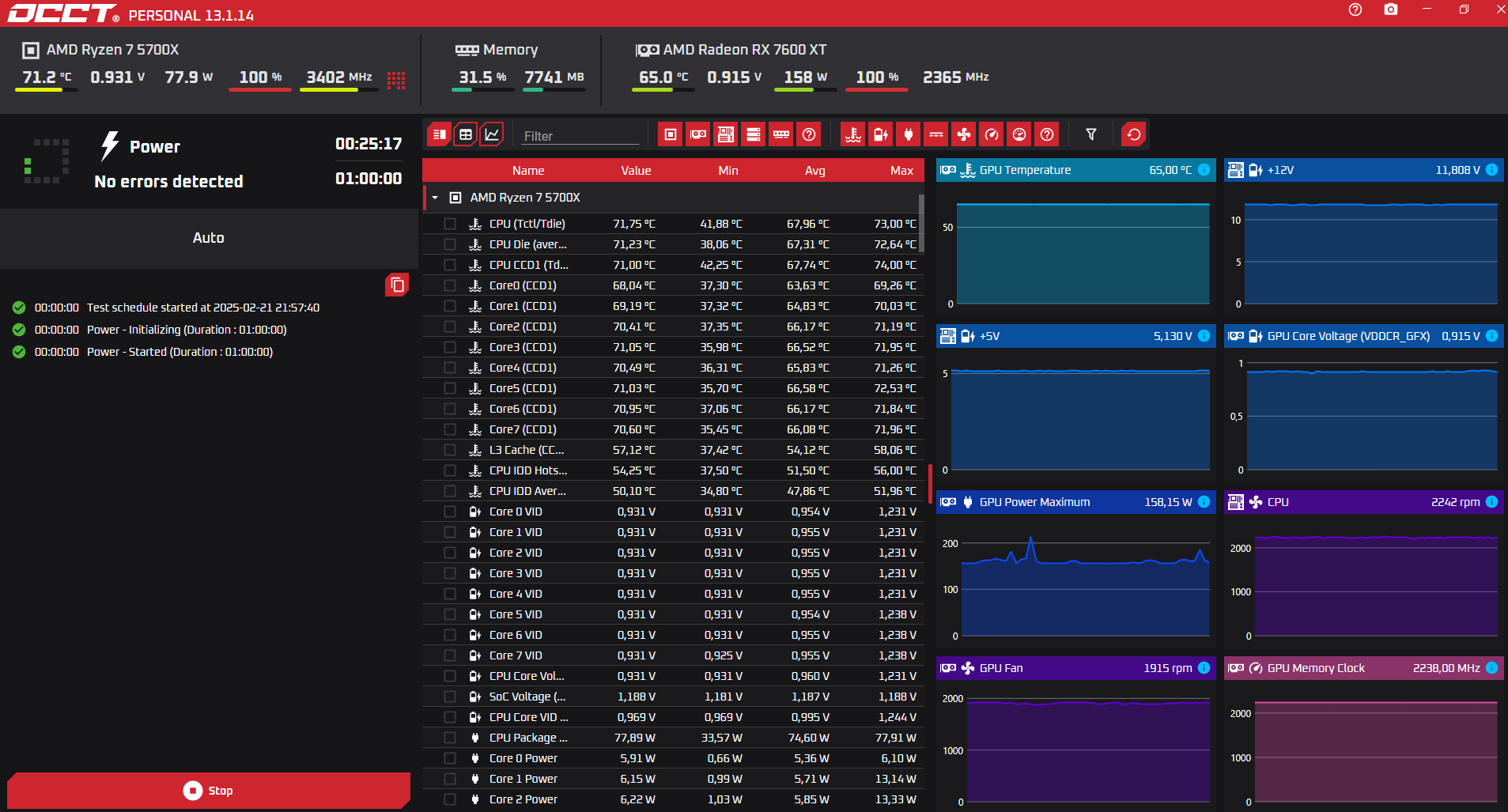Sort table by Avg column

coord(815,171)
